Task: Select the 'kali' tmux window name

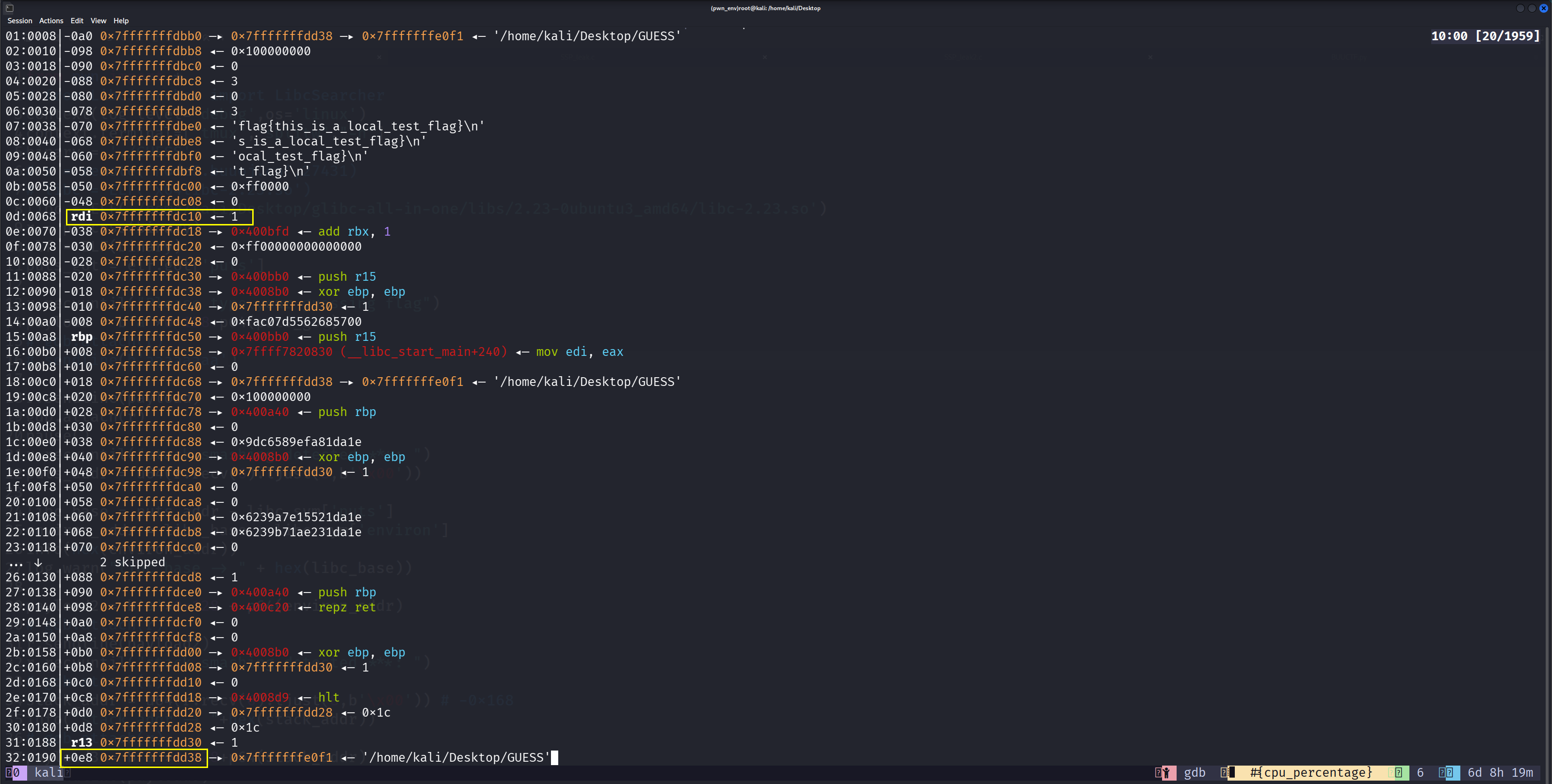Action: click(48, 772)
